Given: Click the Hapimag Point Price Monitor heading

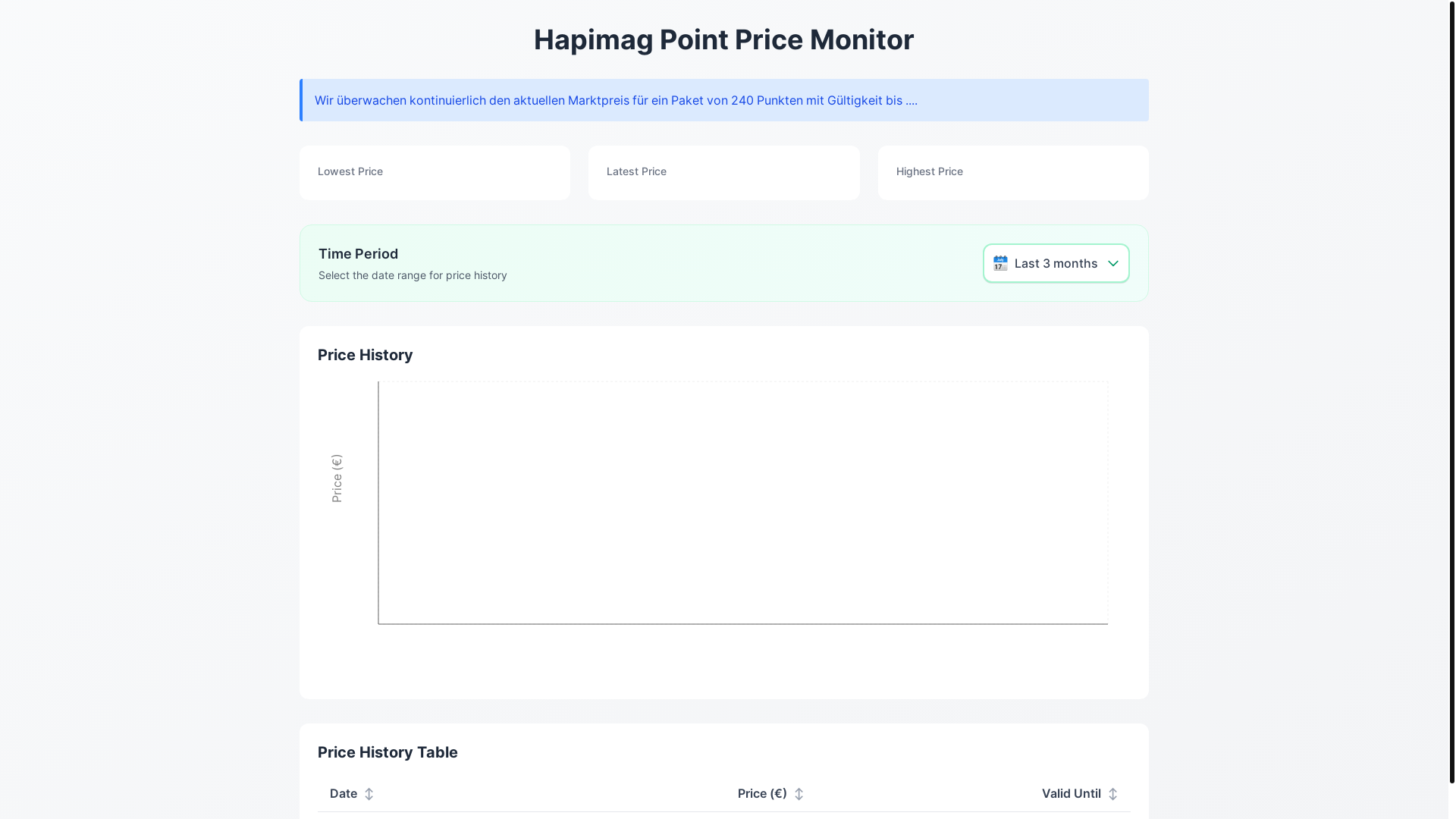Looking at the screenshot, I should click(x=724, y=39).
